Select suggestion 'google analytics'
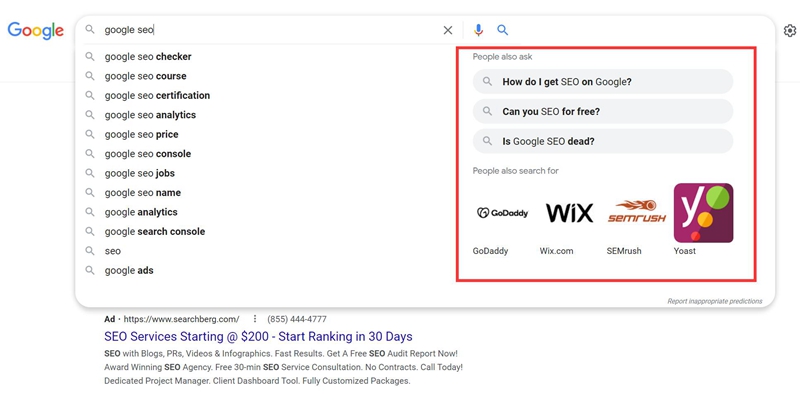Image resolution: width=800 pixels, height=404 pixels. (141, 212)
